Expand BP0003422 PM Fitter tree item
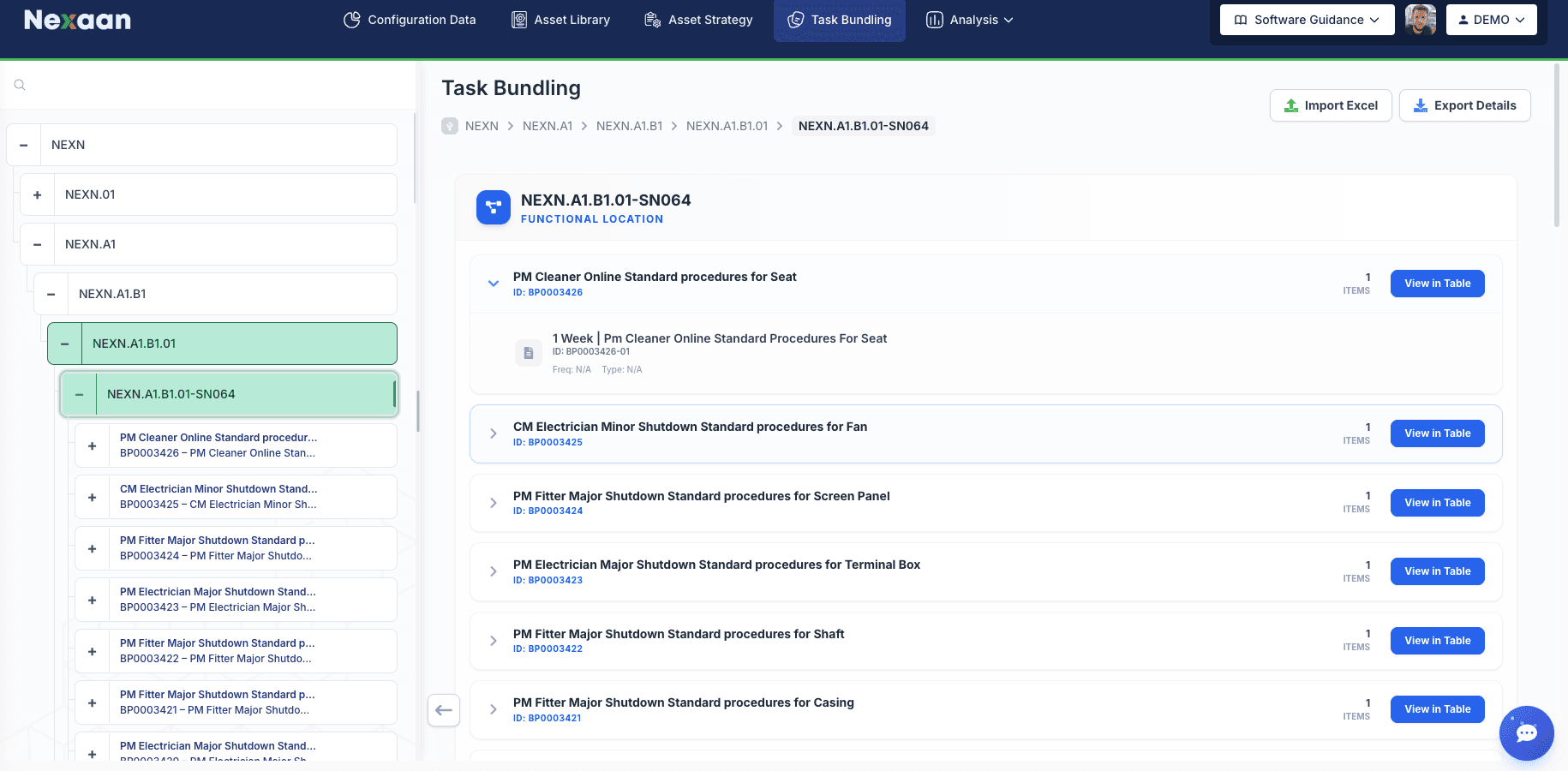The width and height of the screenshot is (1568, 771). point(93,651)
